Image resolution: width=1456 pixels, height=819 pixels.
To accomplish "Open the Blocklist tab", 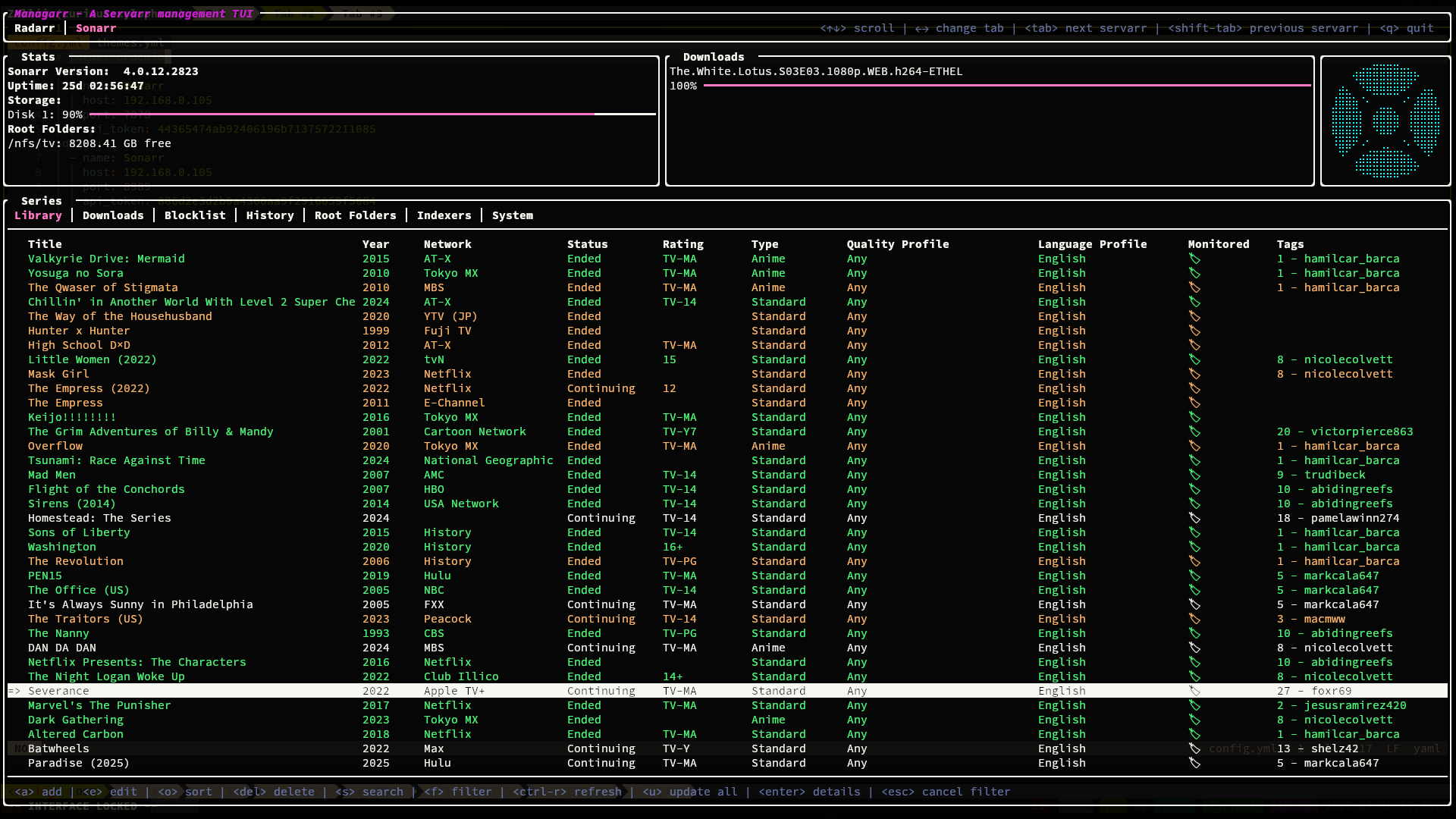I will click(x=195, y=215).
